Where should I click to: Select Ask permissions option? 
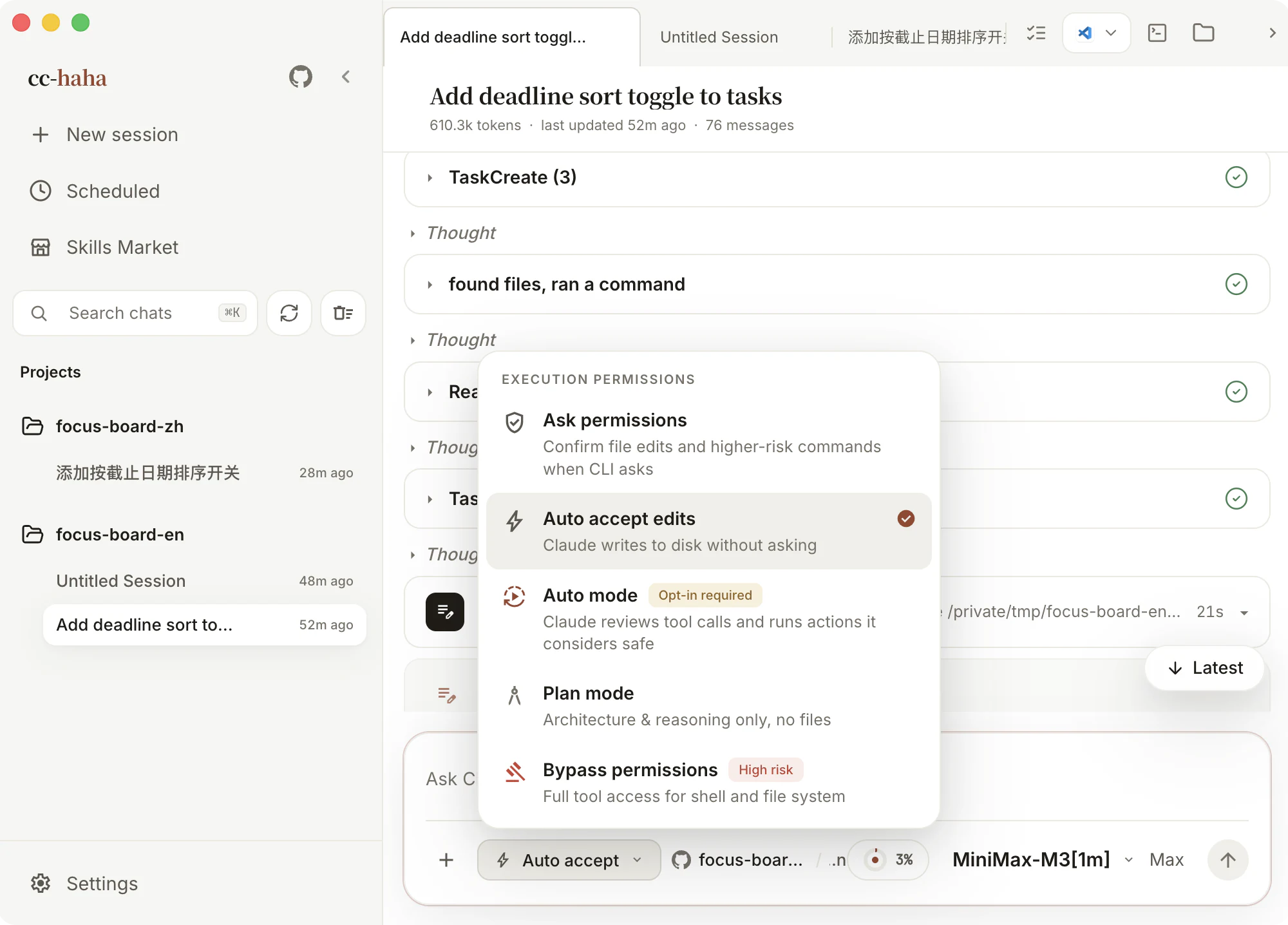tap(708, 444)
